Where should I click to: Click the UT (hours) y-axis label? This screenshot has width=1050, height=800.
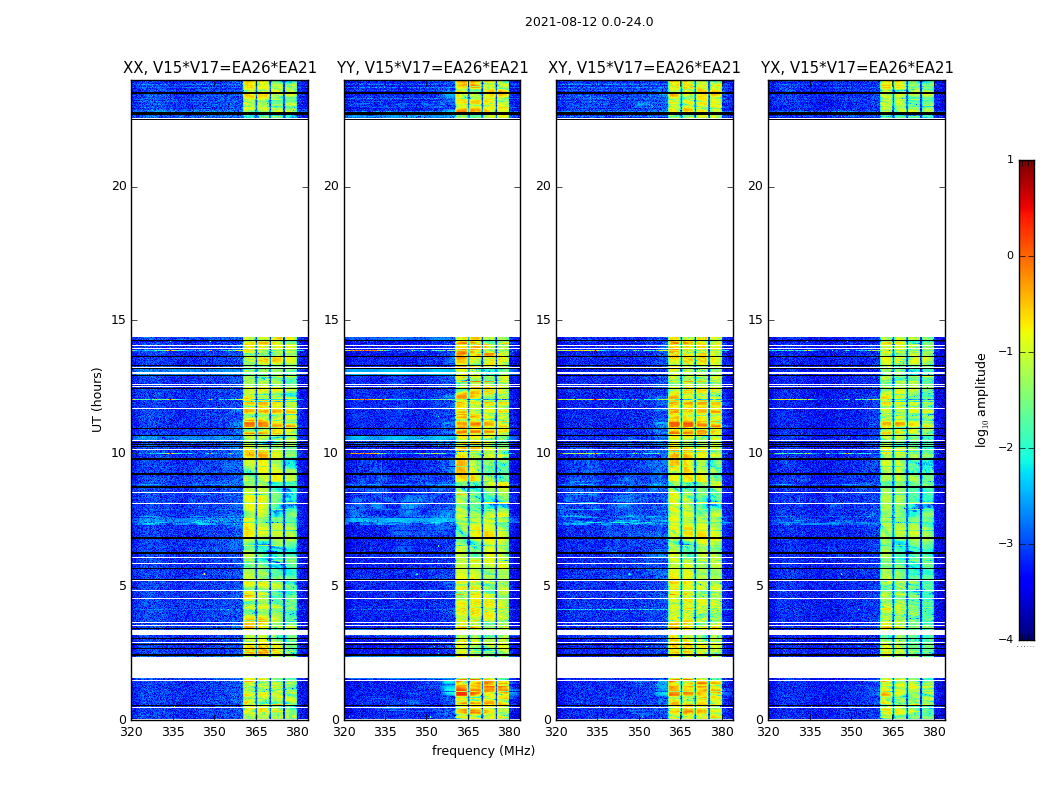pyautogui.click(x=98, y=399)
